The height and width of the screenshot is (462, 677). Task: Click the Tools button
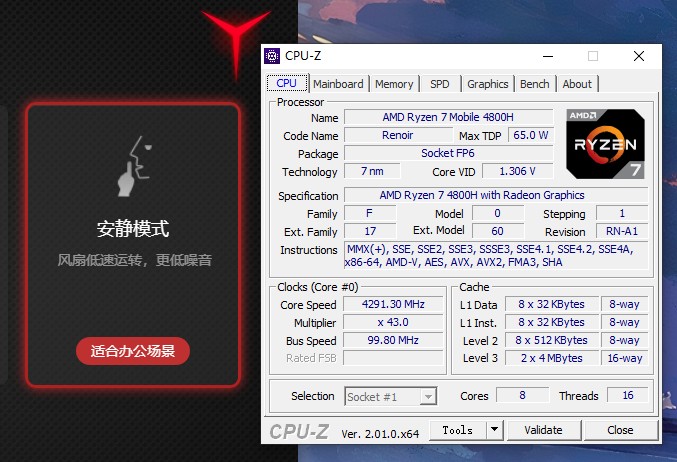pos(457,430)
